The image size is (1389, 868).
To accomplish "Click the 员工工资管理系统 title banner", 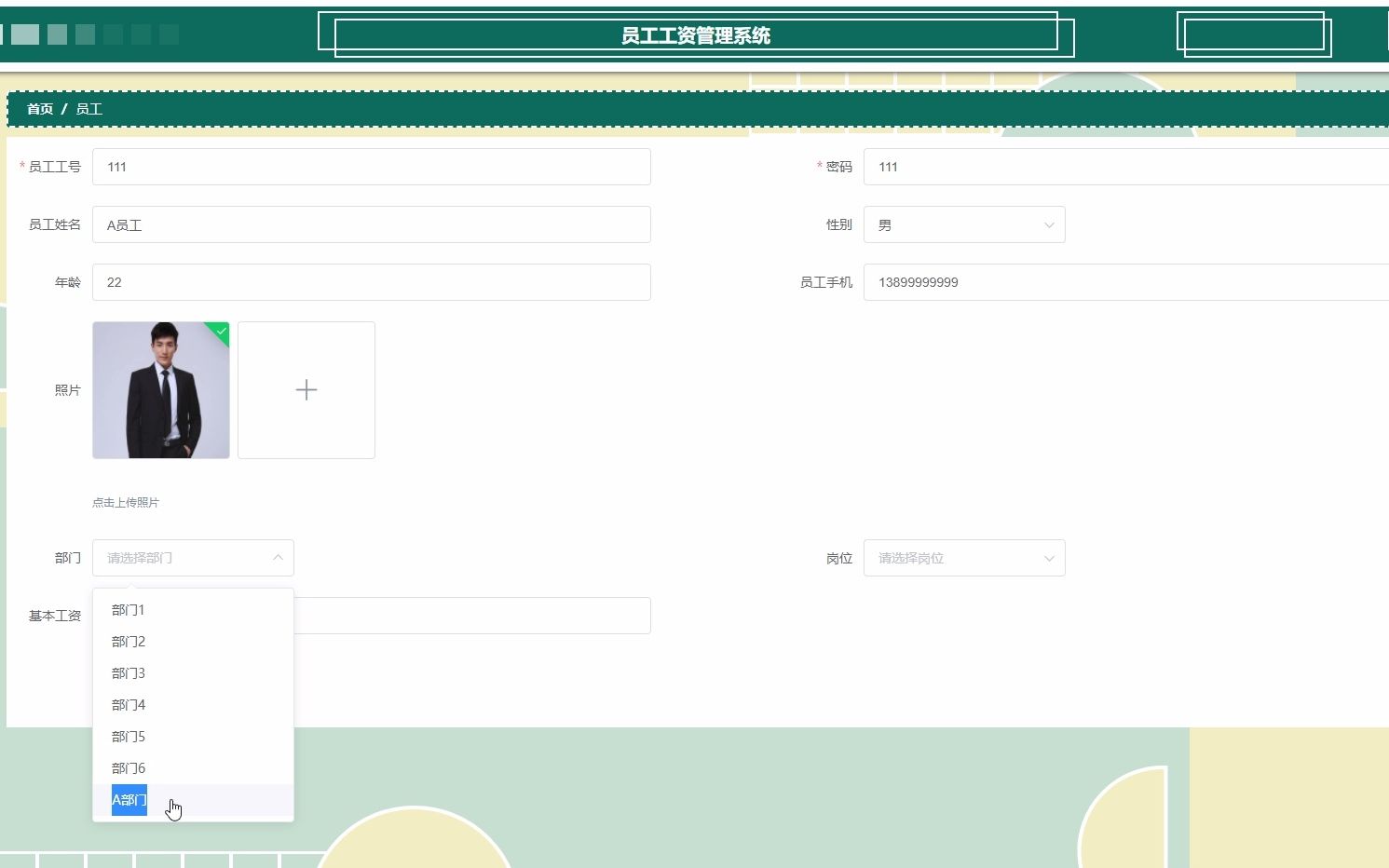I will click(696, 35).
